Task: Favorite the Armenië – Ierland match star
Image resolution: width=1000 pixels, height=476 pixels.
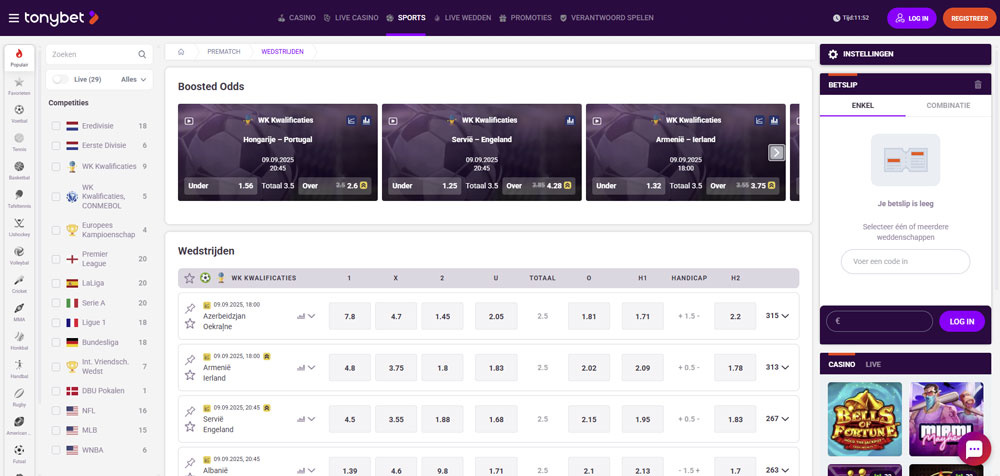Action: (189, 375)
